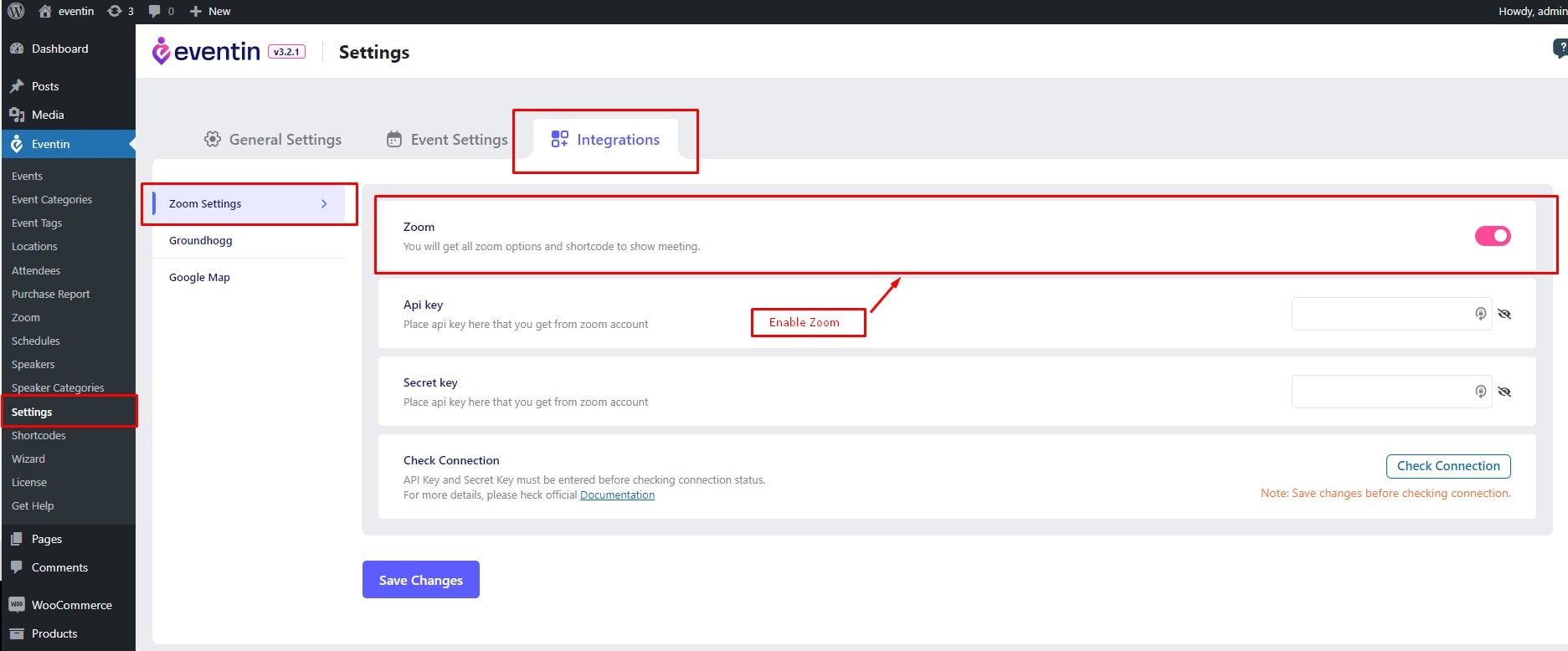Image resolution: width=1568 pixels, height=651 pixels.
Task: Click the Comments sidebar icon
Action: pyautogui.click(x=17, y=567)
